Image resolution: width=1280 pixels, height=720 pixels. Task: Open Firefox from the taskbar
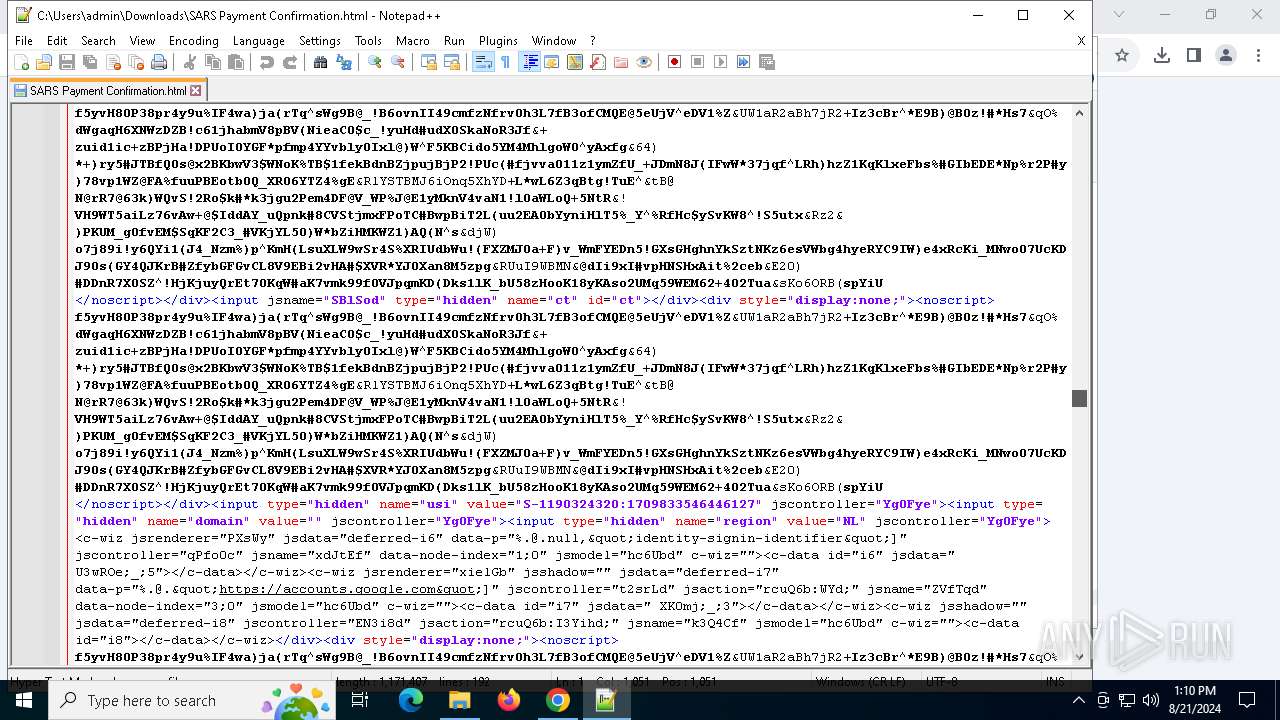point(509,700)
